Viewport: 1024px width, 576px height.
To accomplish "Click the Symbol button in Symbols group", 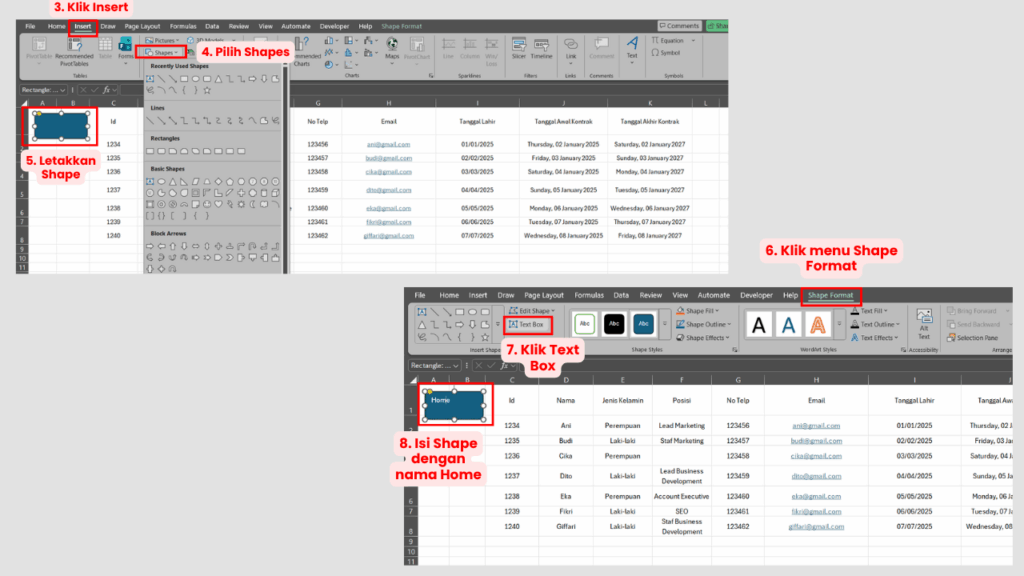I will tap(666, 52).
